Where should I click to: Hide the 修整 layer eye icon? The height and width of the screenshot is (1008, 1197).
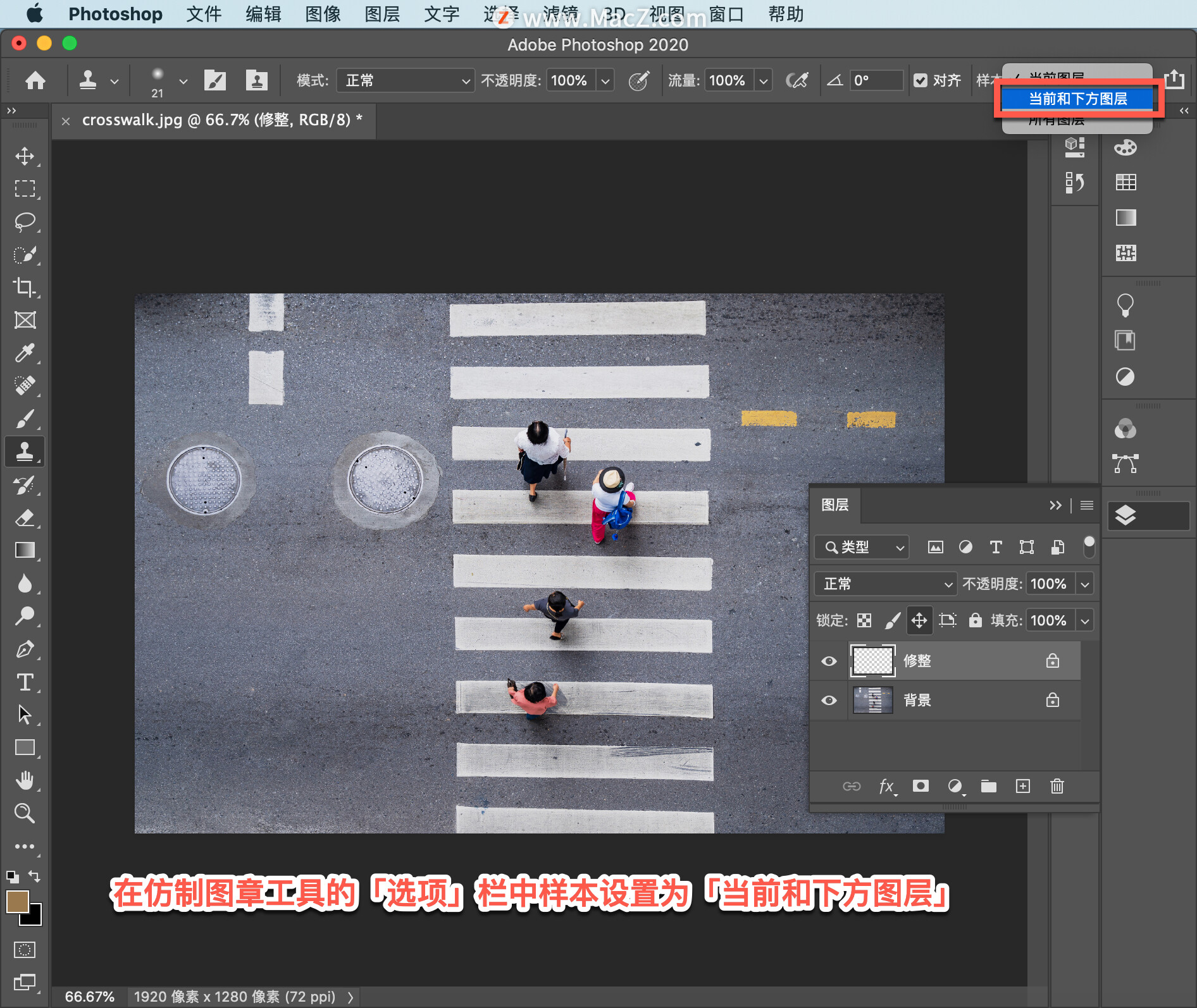[829, 661]
